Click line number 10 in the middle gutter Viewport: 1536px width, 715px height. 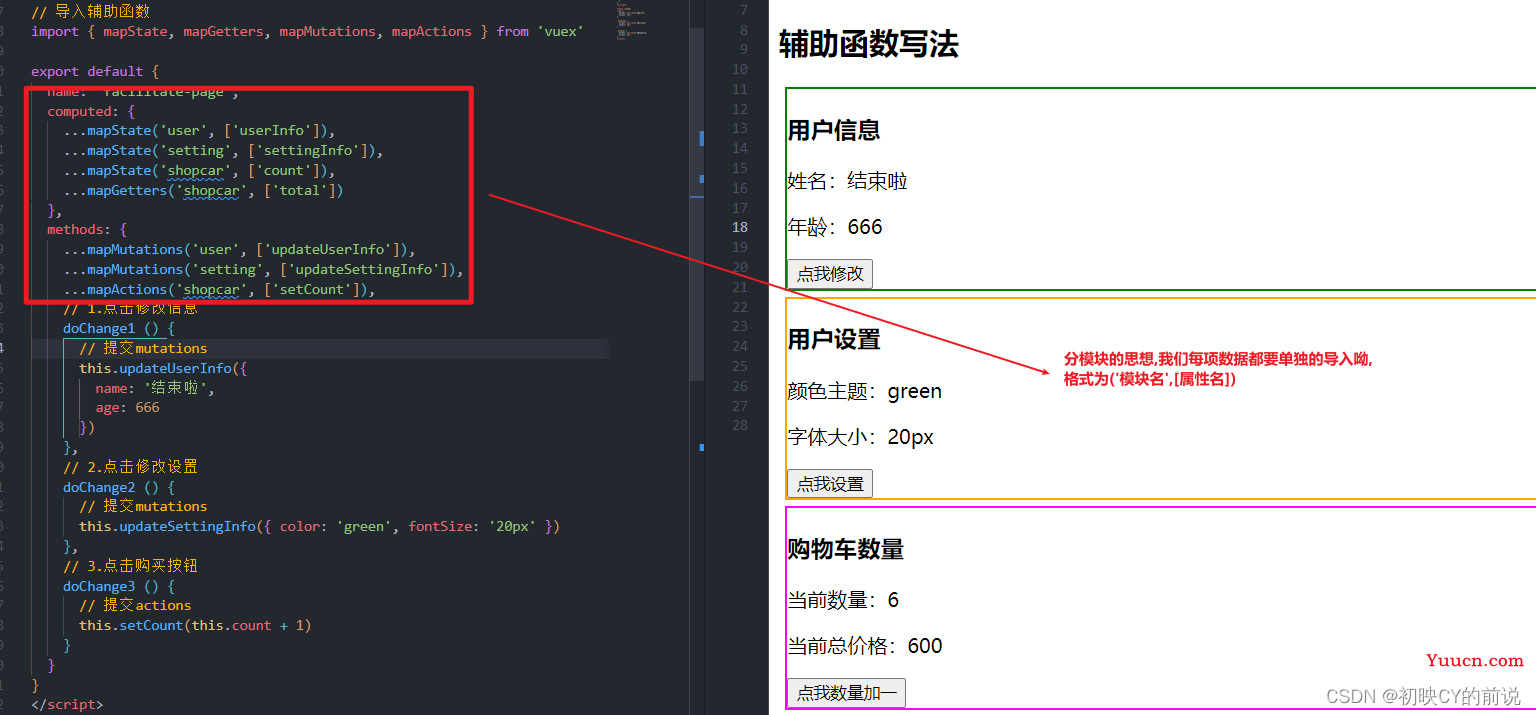(x=739, y=69)
